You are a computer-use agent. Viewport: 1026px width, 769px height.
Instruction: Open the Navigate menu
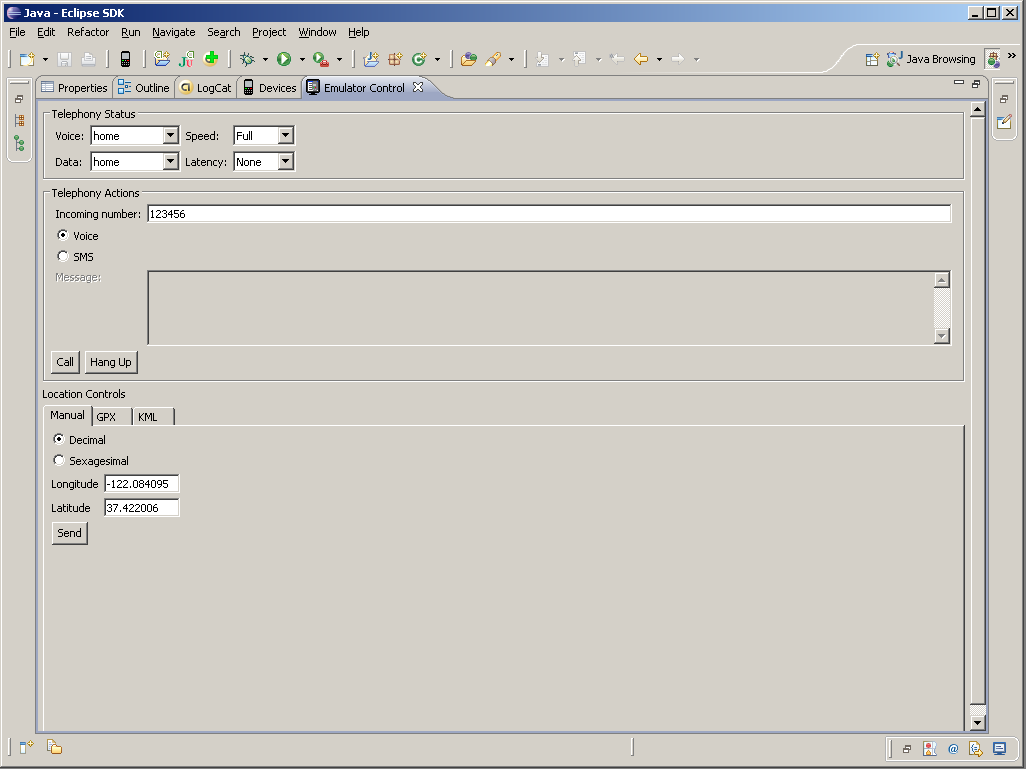(173, 32)
